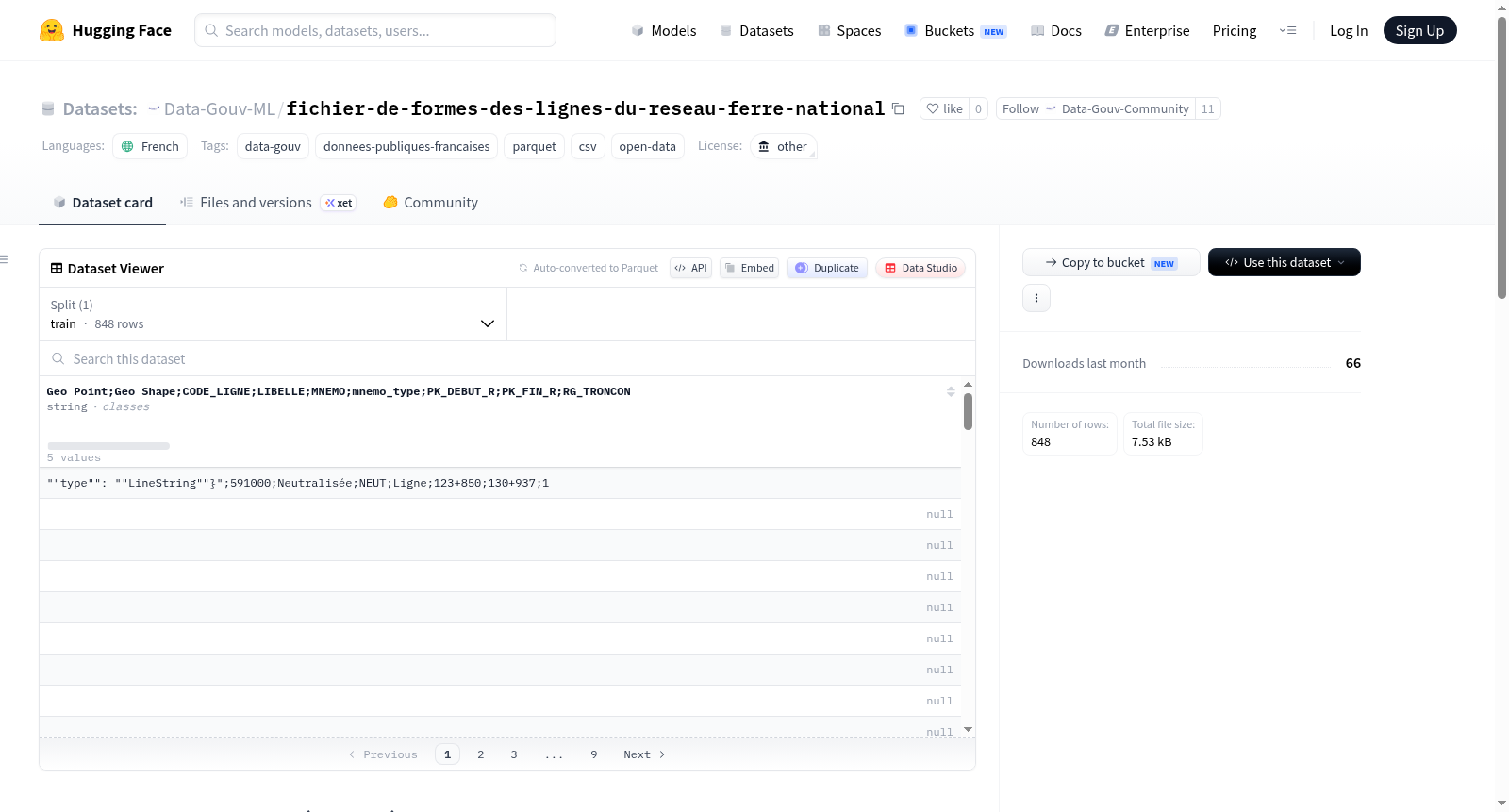Switch to the Dataset card tab

102,203
